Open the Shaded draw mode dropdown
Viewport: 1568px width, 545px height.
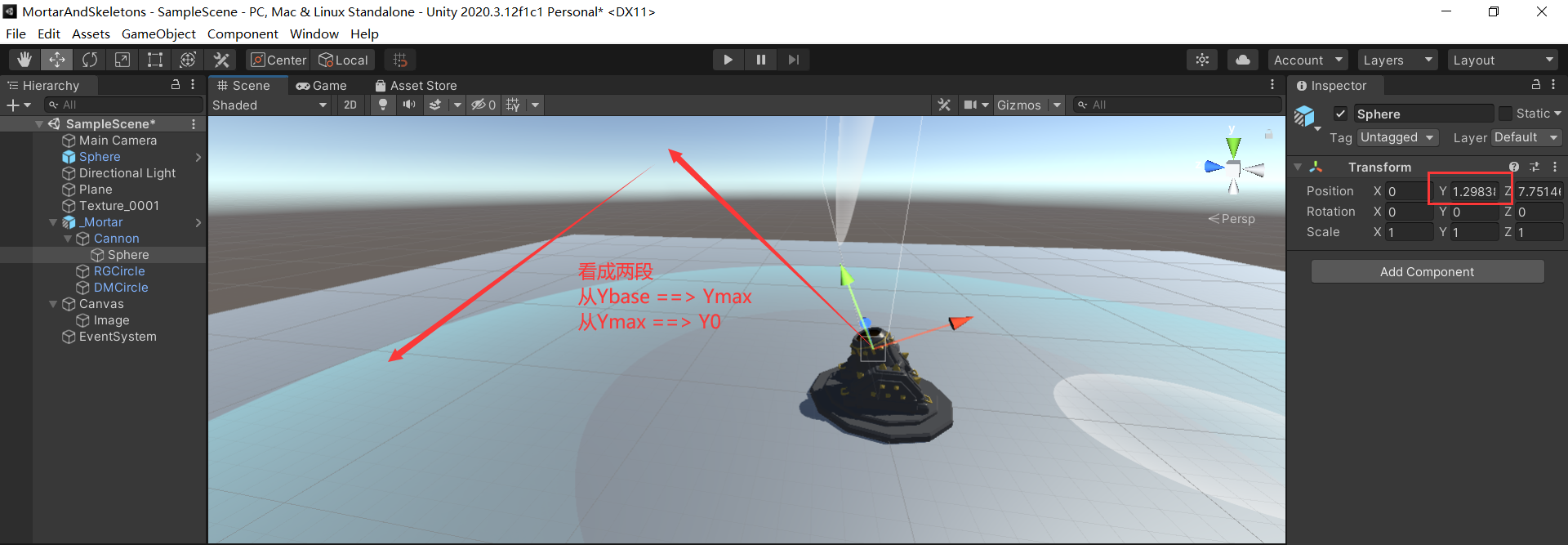click(269, 105)
